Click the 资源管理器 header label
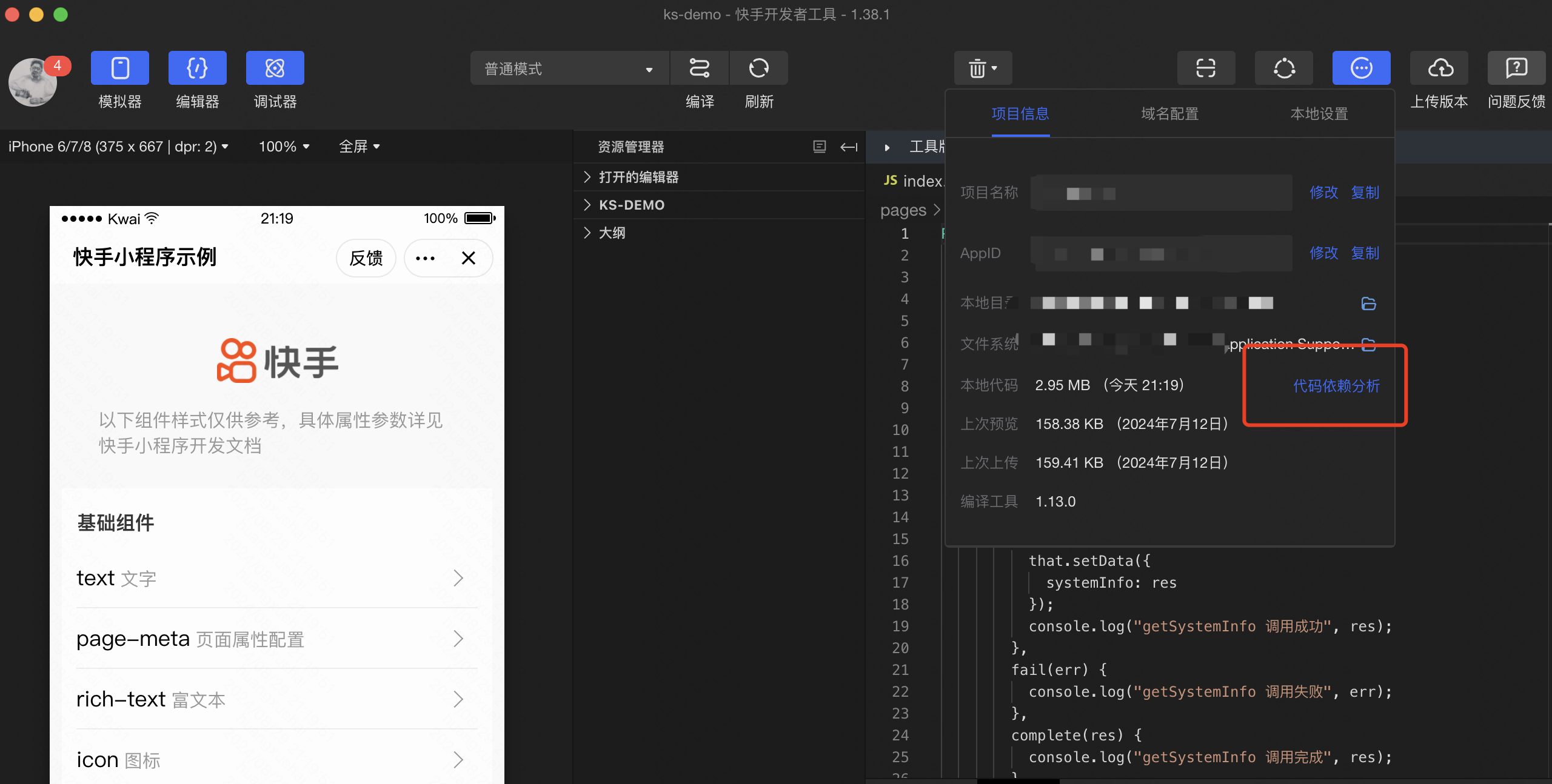This screenshot has height=784, width=1552. tap(630, 147)
